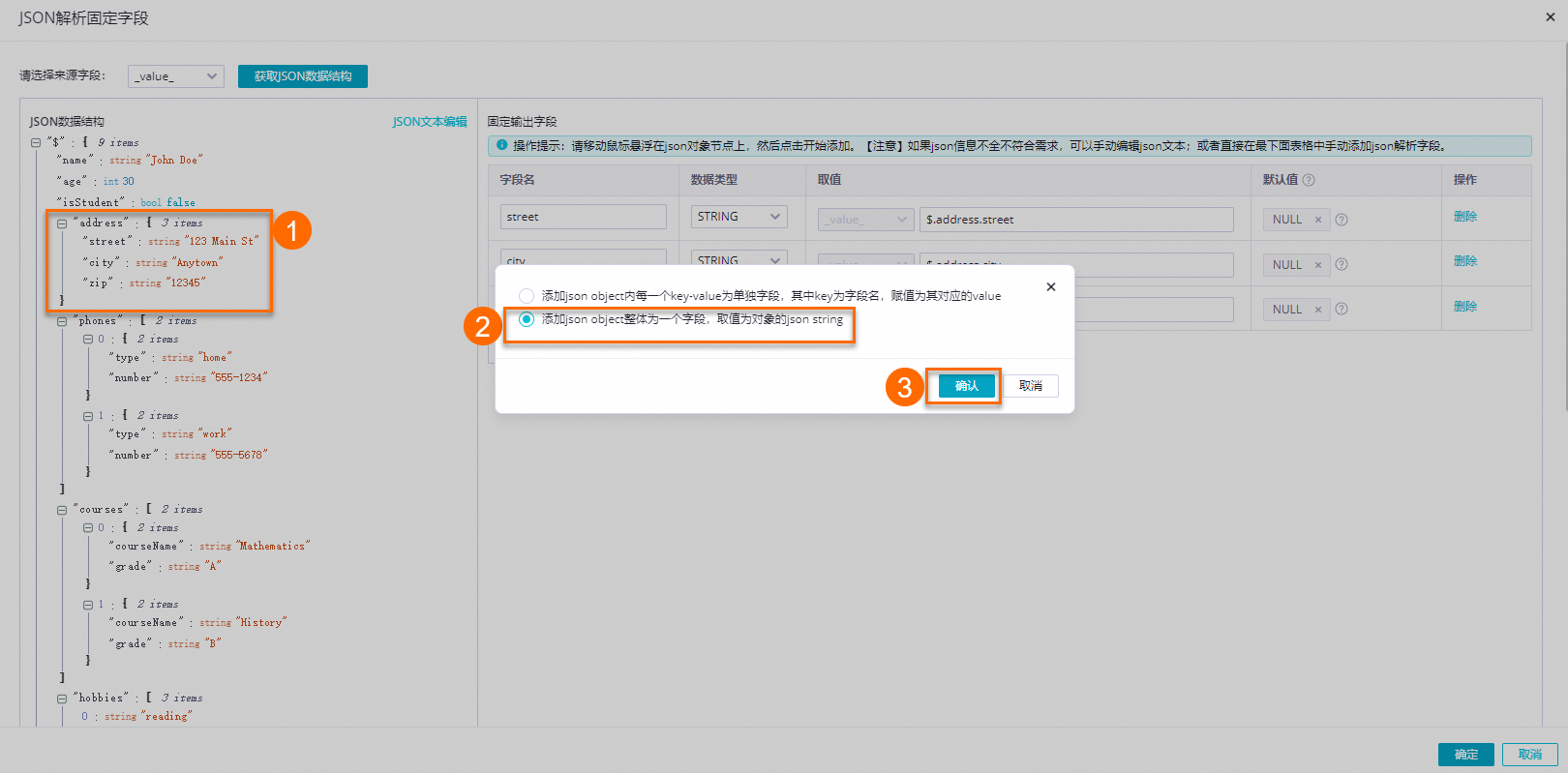Click the 字段名 column header
This screenshot has width=1568, height=773.
click(x=518, y=180)
